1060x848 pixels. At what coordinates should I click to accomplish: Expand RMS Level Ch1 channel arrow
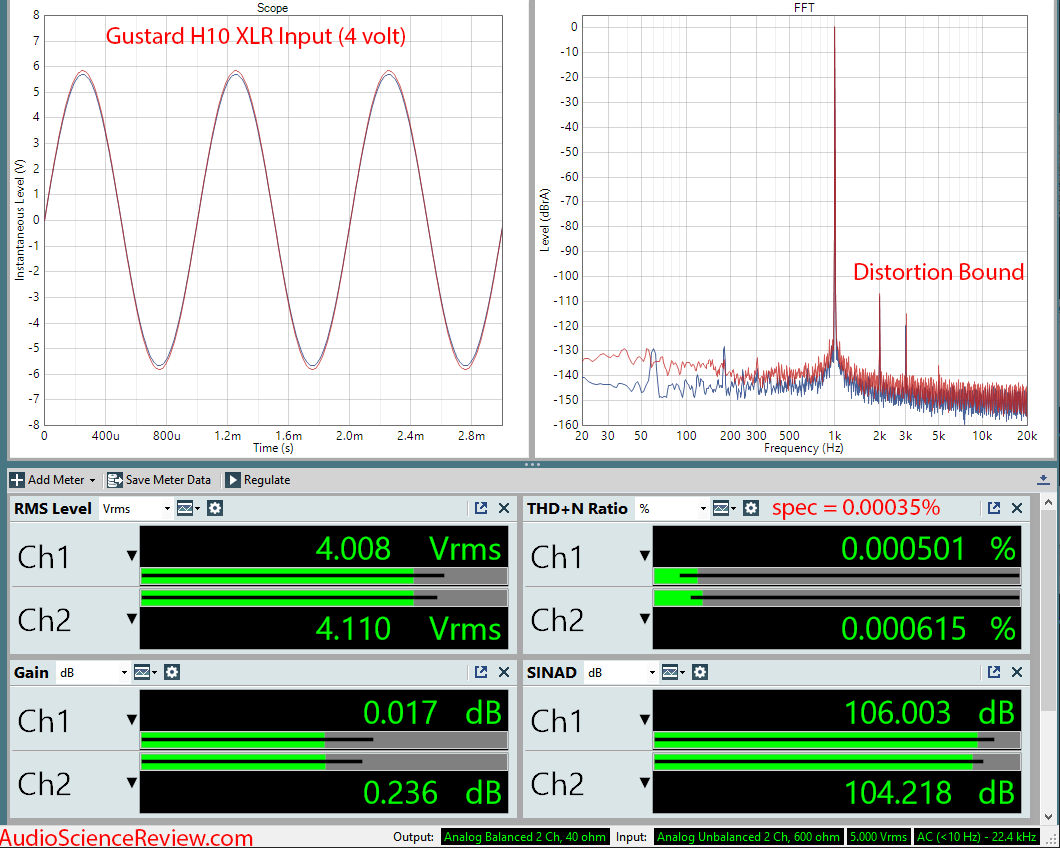(132, 556)
